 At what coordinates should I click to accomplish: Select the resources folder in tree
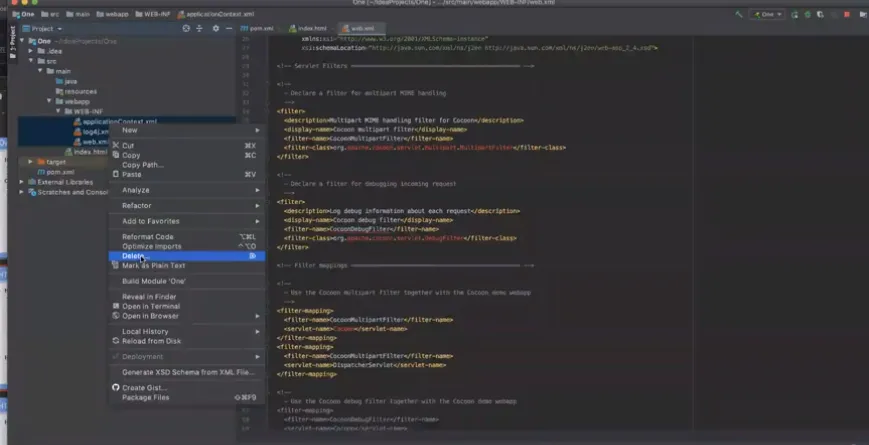(76, 91)
